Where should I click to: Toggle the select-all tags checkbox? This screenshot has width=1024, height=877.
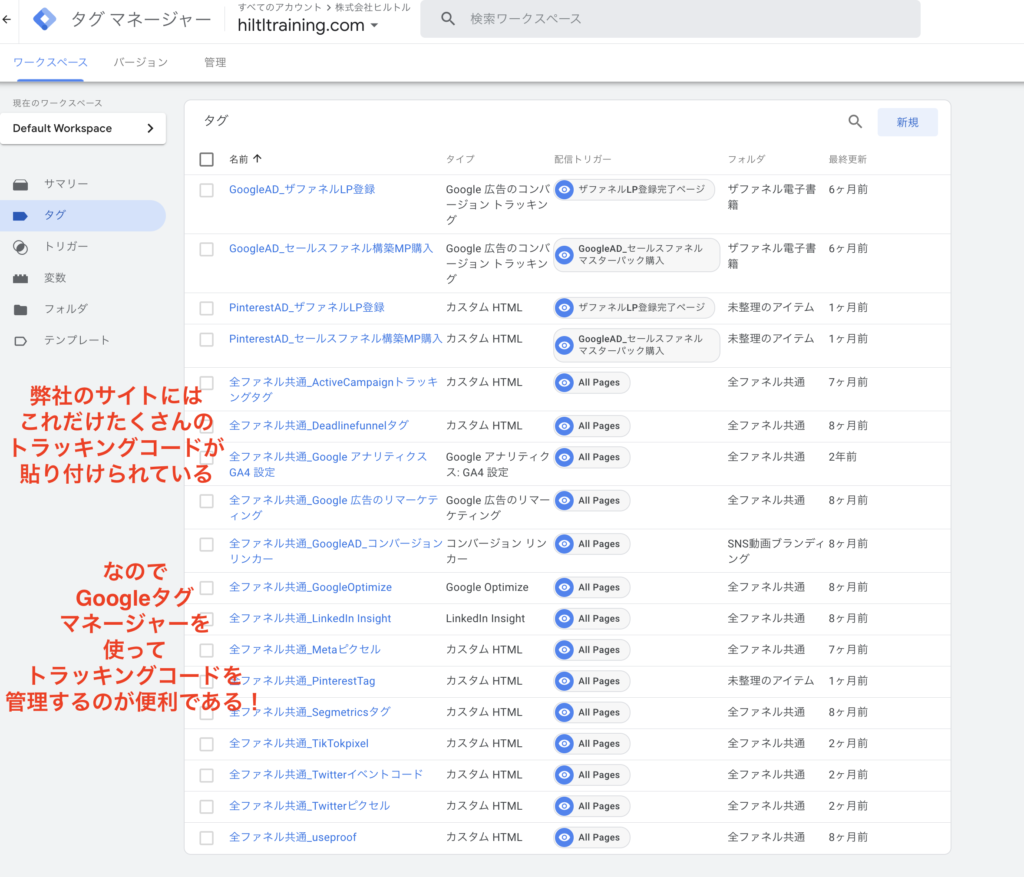click(206, 159)
